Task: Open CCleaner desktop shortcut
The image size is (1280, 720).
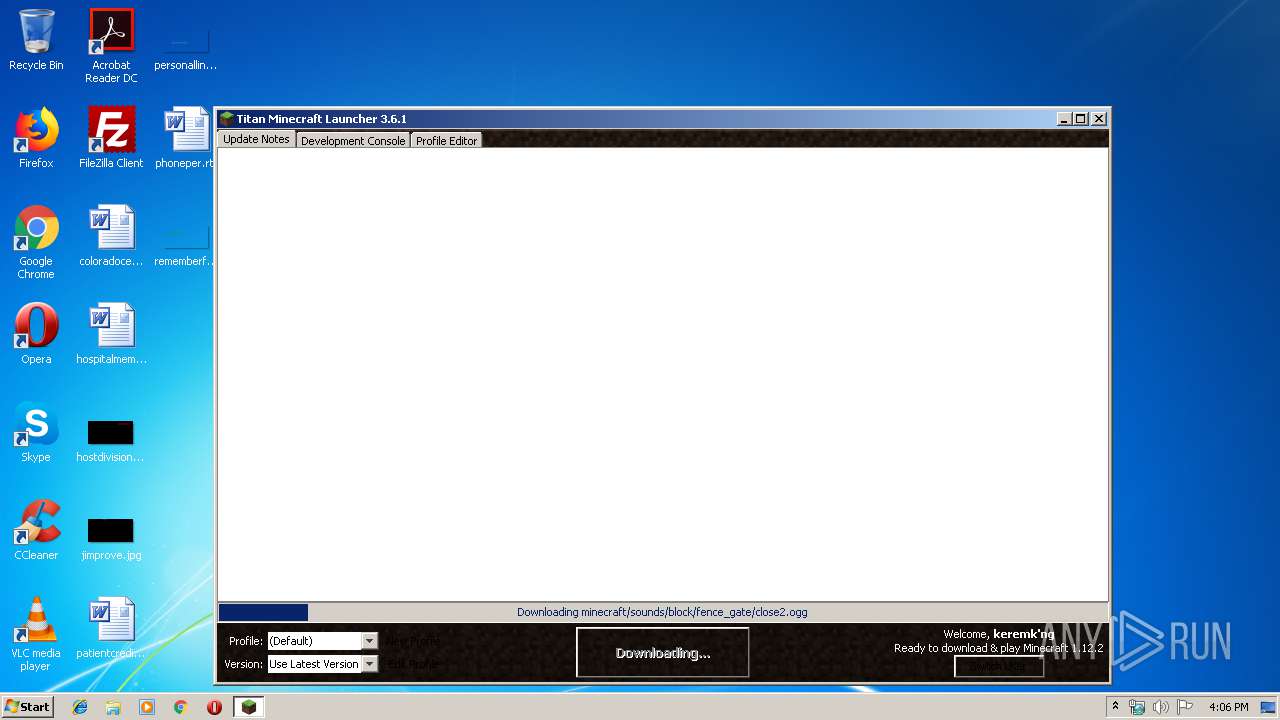Action: click(36, 530)
